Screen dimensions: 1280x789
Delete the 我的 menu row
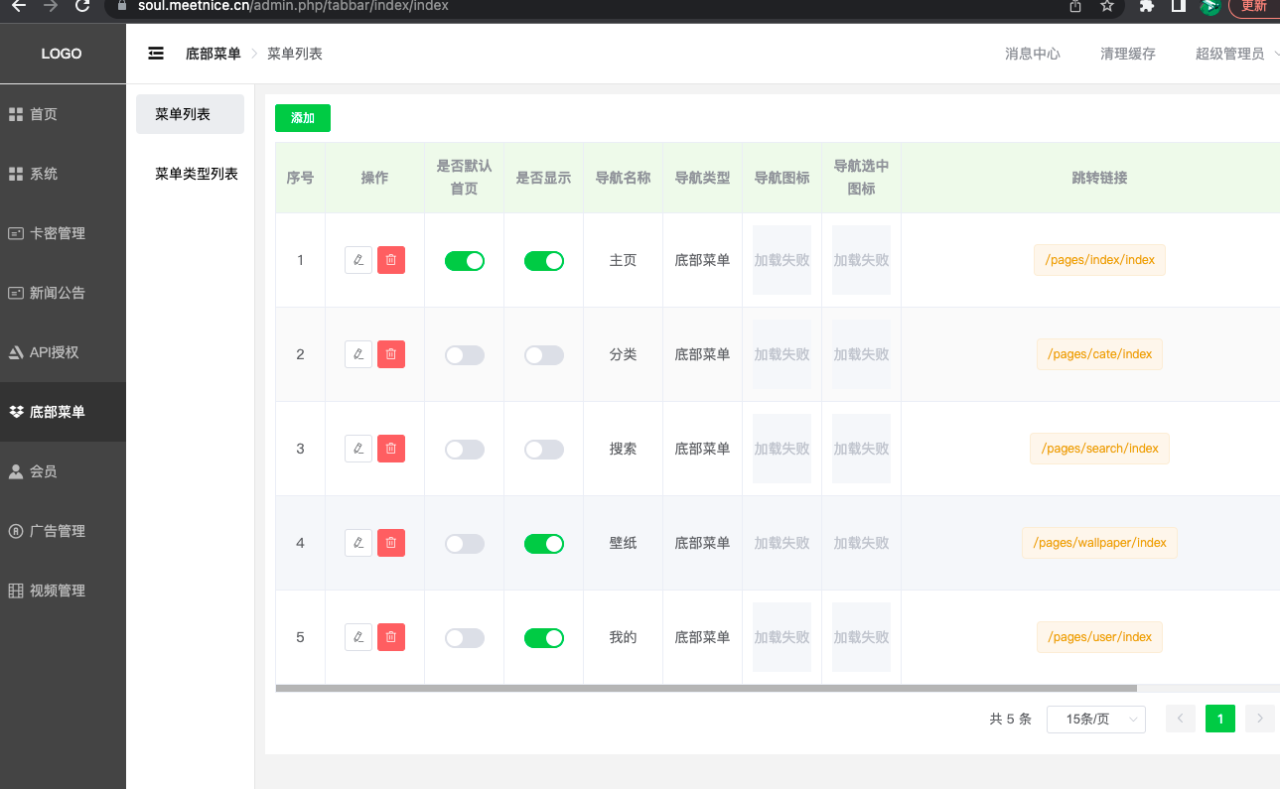coord(391,637)
